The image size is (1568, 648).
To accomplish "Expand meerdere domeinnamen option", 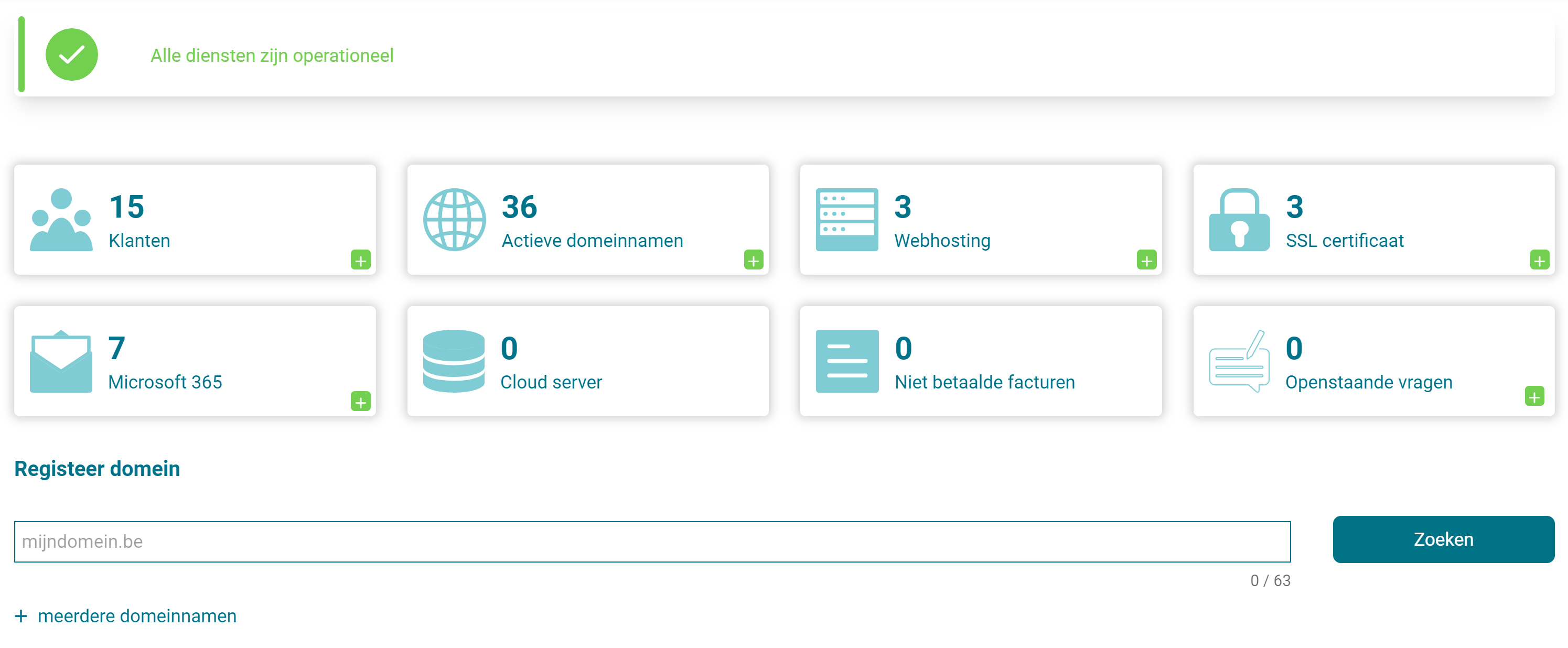I will click(137, 615).
